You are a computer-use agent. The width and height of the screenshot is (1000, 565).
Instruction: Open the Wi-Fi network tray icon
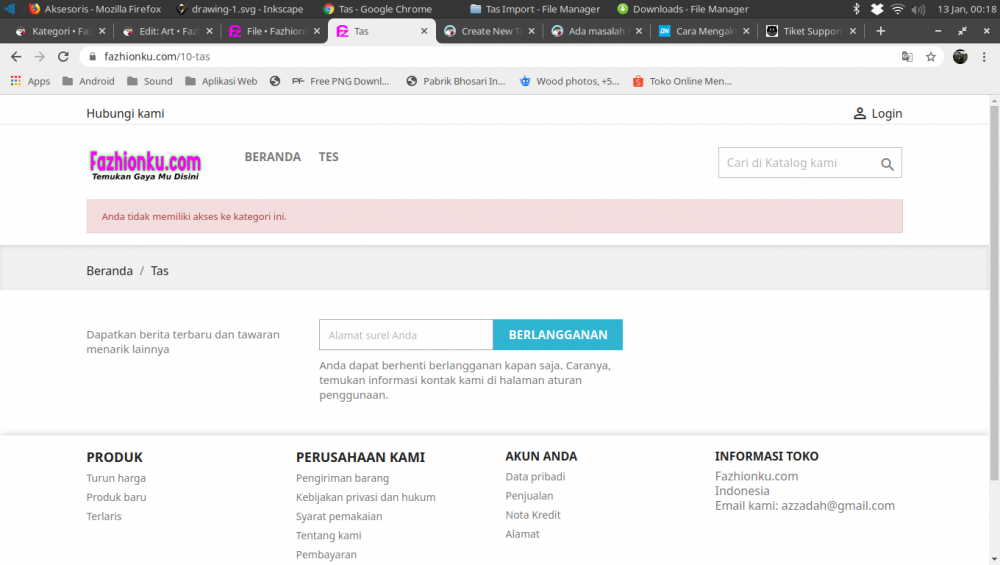(897, 9)
